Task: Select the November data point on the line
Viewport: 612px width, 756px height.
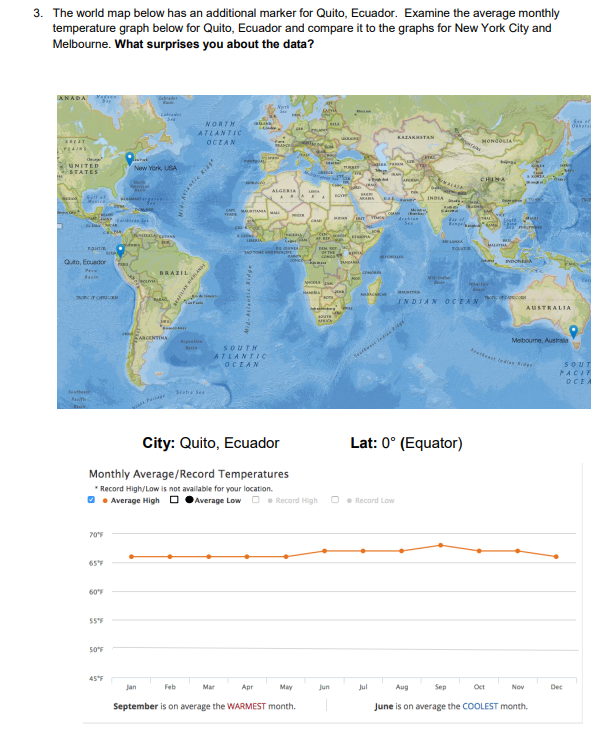Action: click(x=517, y=551)
